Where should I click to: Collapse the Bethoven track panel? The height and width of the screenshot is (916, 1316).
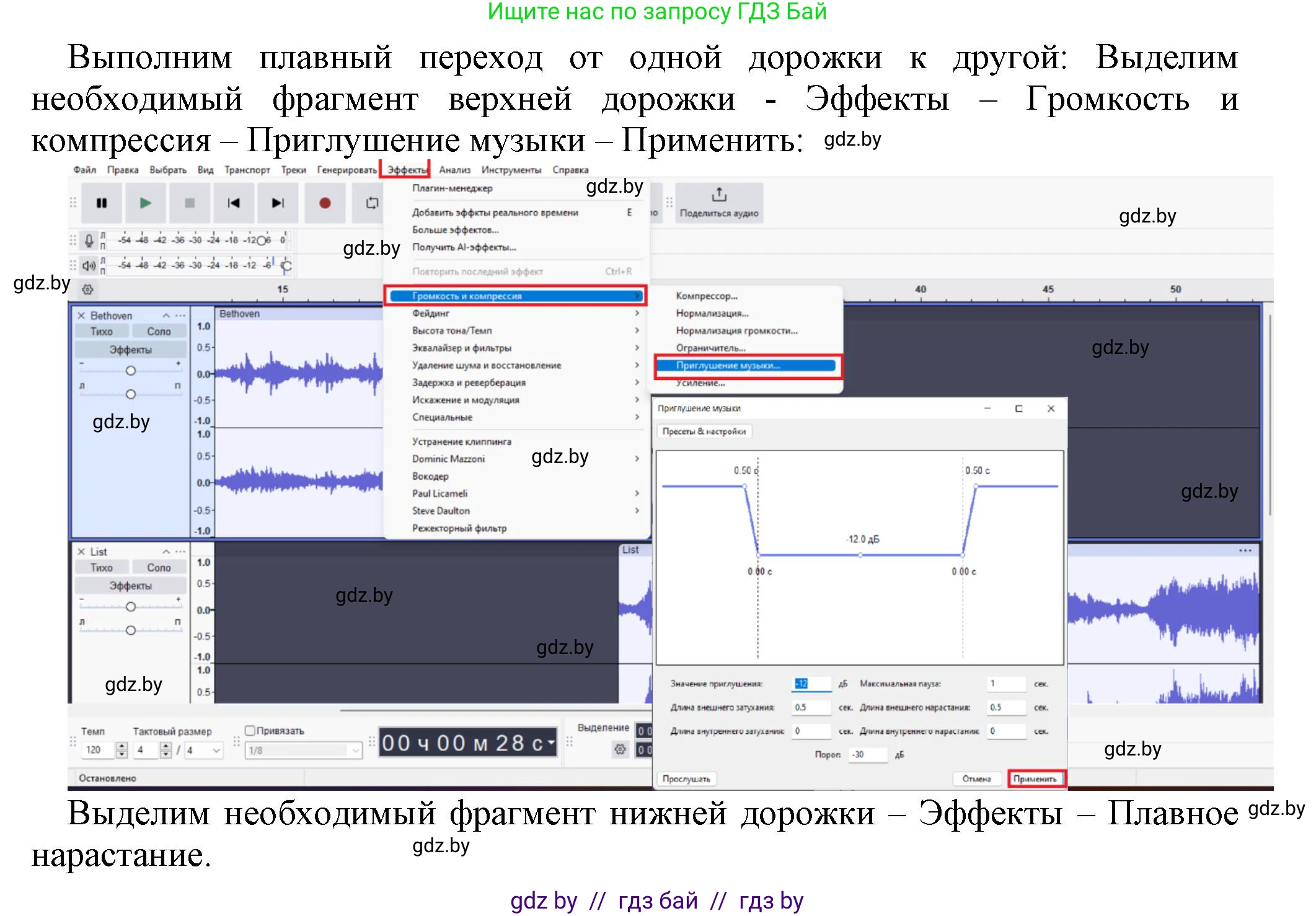coord(166,315)
